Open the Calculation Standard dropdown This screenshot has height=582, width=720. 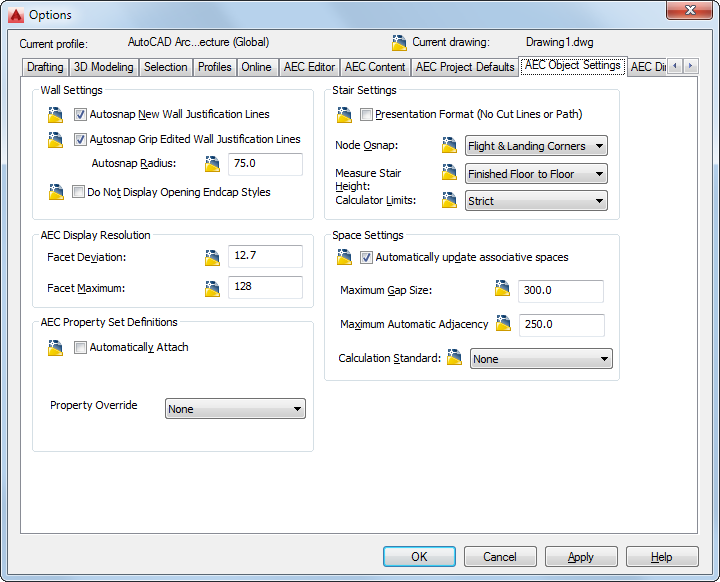click(541, 359)
